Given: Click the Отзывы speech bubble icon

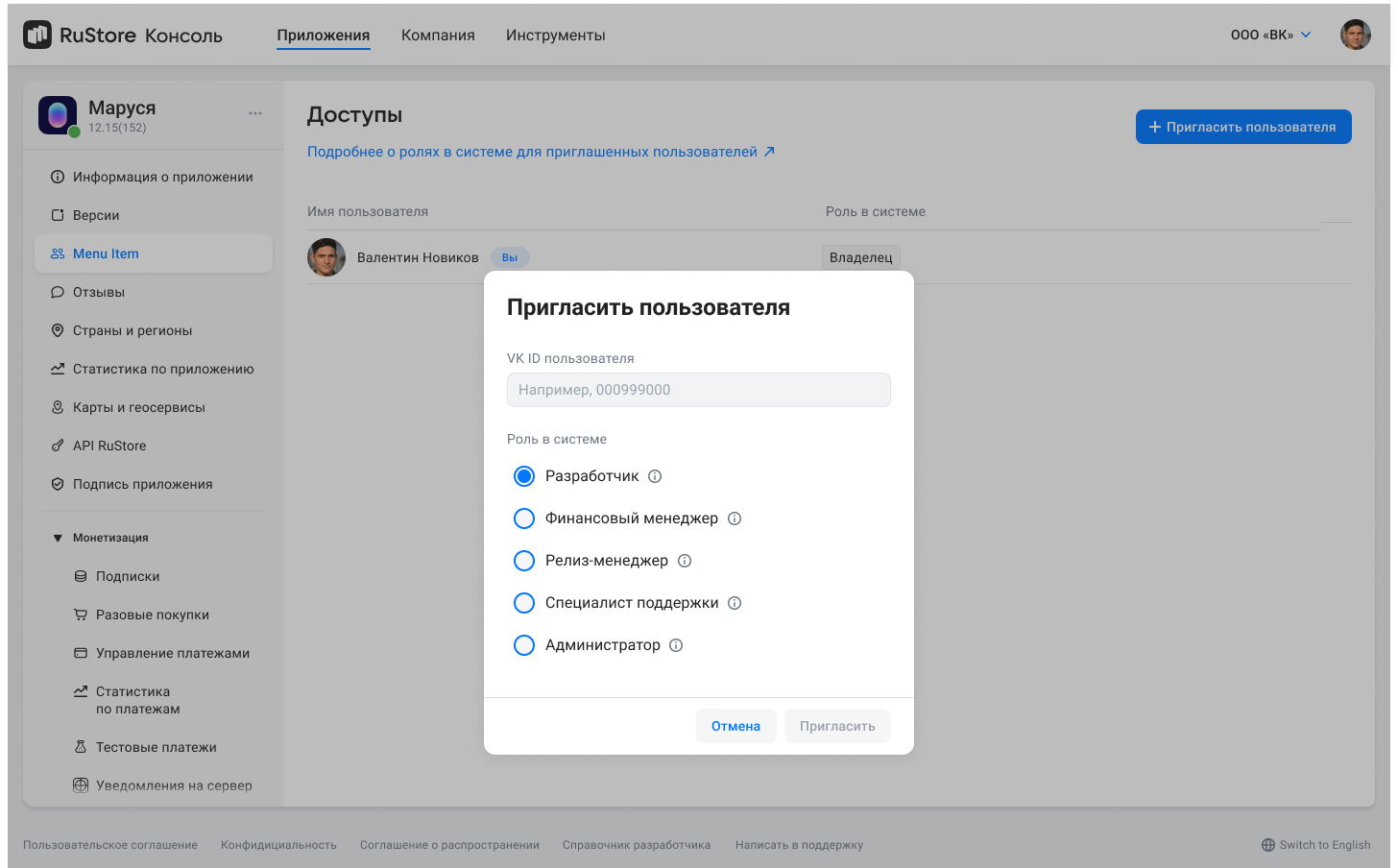Looking at the screenshot, I should click(58, 292).
